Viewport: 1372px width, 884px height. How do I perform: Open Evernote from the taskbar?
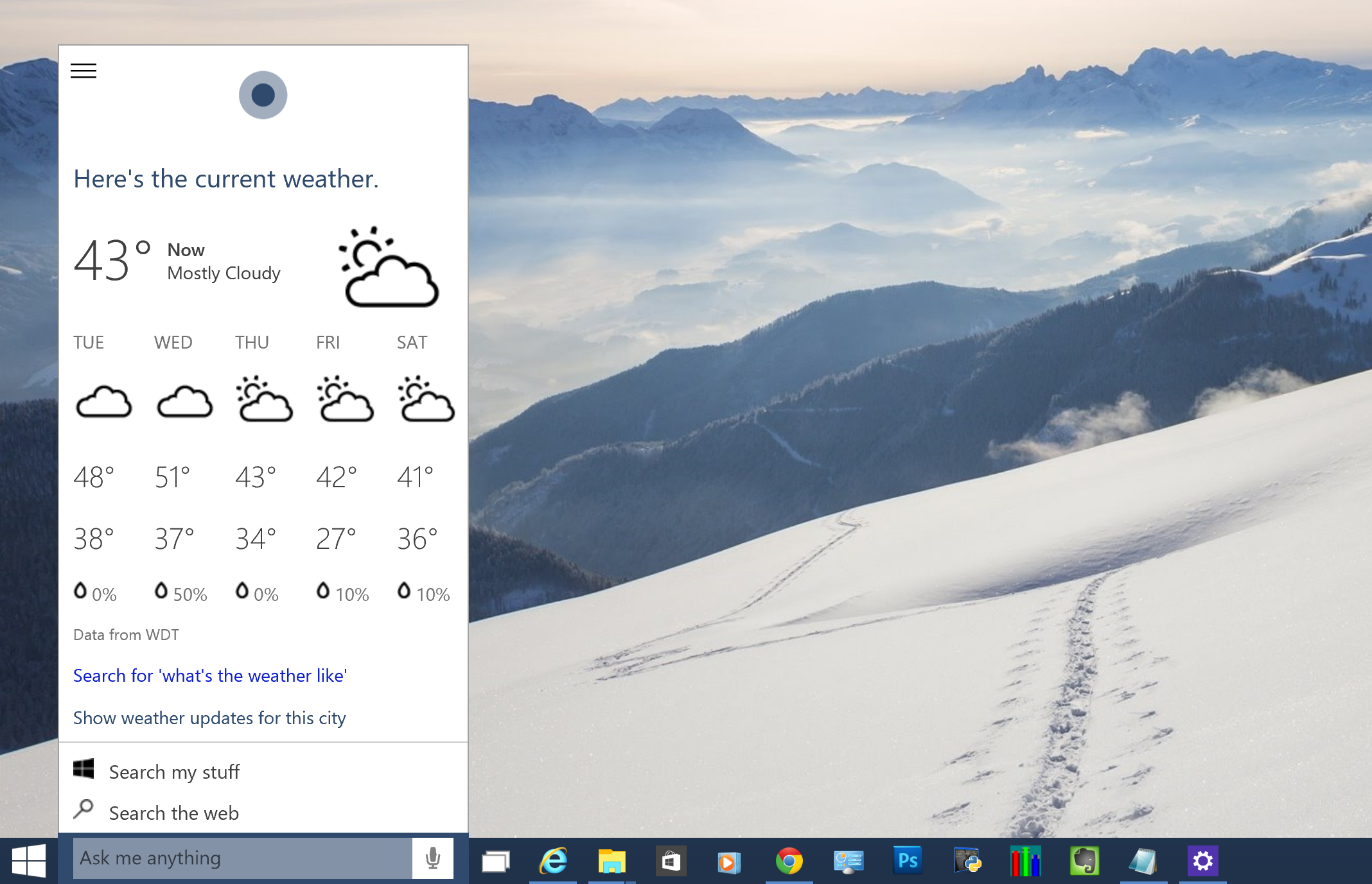tap(1086, 860)
